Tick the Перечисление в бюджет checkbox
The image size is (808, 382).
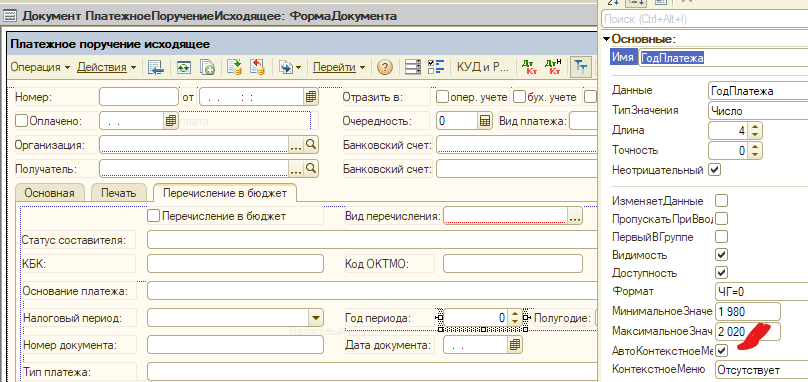point(153,215)
